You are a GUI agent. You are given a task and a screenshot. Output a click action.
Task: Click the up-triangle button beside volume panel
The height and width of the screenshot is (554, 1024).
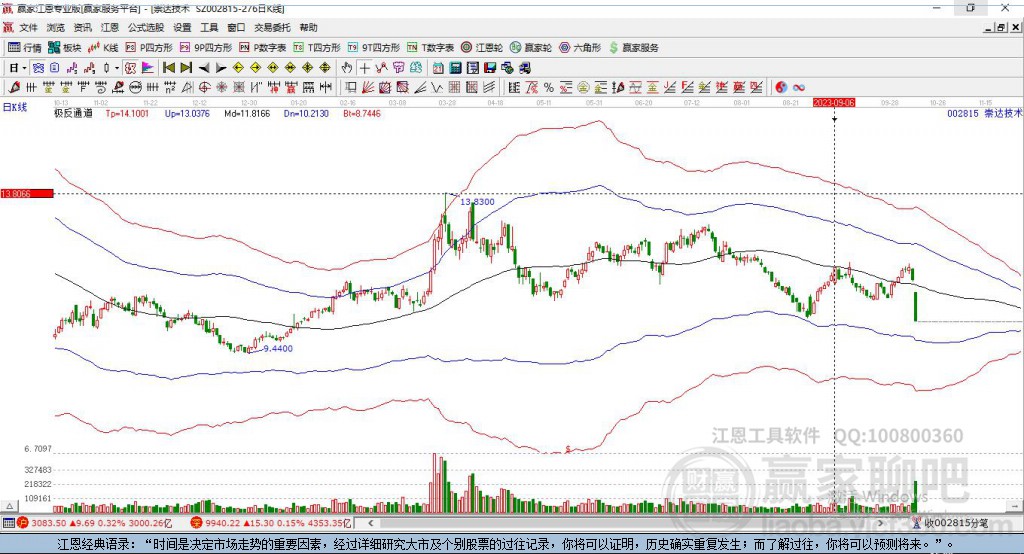[9, 506]
